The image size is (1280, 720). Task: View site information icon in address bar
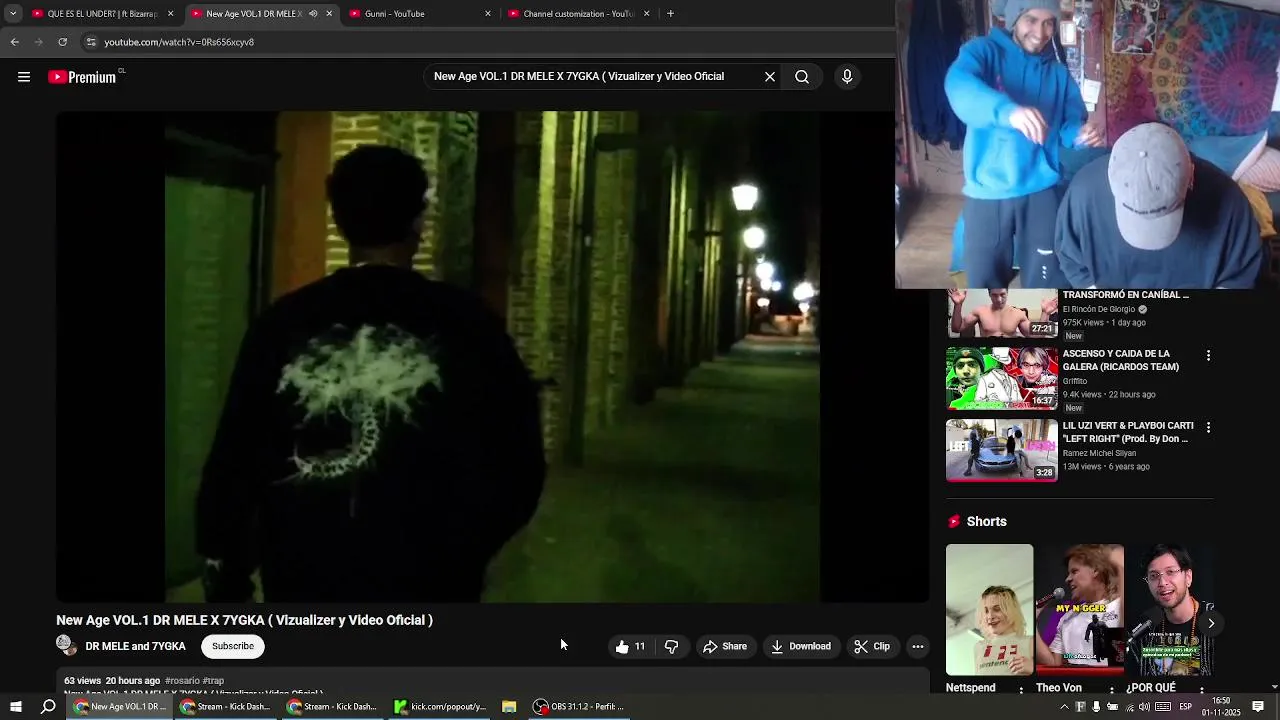tap(91, 42)
